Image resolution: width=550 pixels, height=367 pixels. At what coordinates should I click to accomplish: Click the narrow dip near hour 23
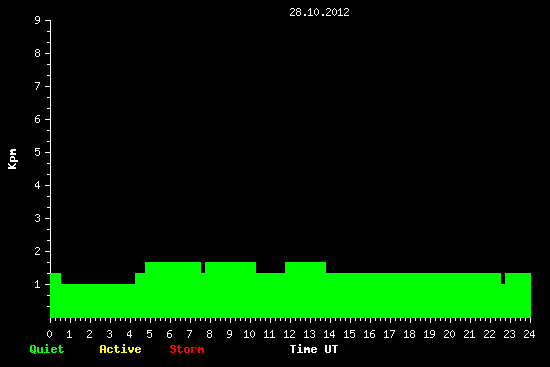[503, 278]
